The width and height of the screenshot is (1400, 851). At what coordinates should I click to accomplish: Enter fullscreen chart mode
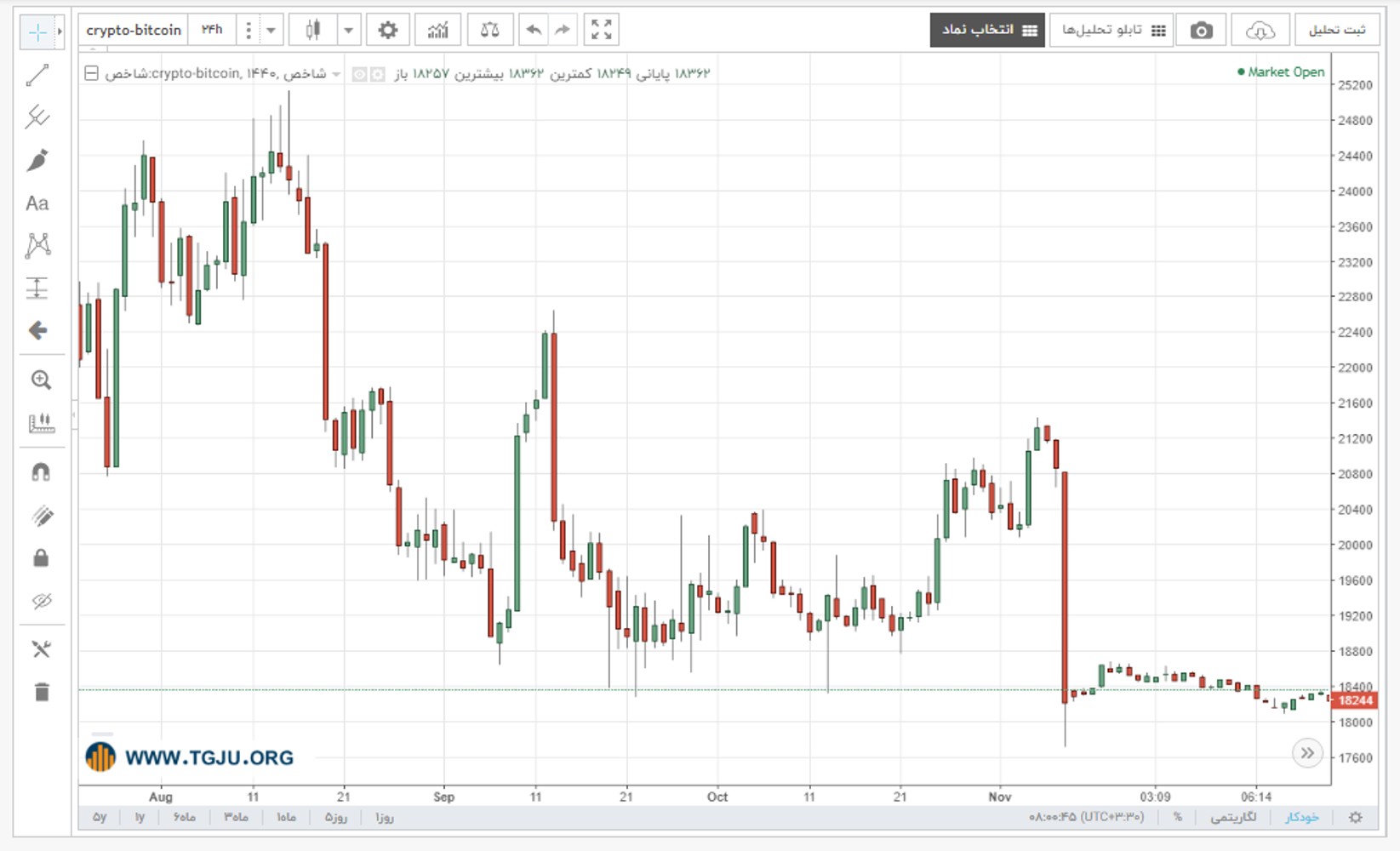tap(602, 31)
